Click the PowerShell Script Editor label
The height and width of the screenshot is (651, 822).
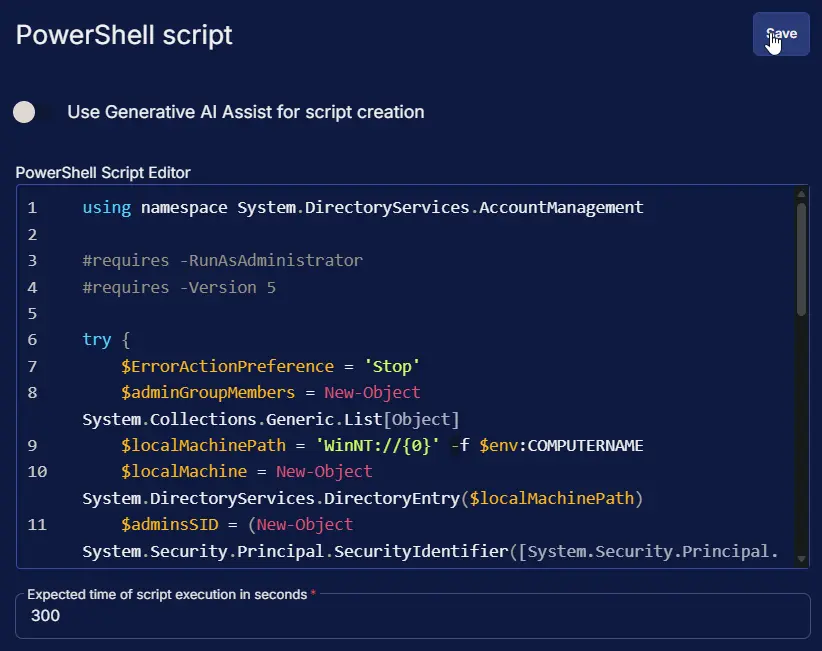pos(103,173)
